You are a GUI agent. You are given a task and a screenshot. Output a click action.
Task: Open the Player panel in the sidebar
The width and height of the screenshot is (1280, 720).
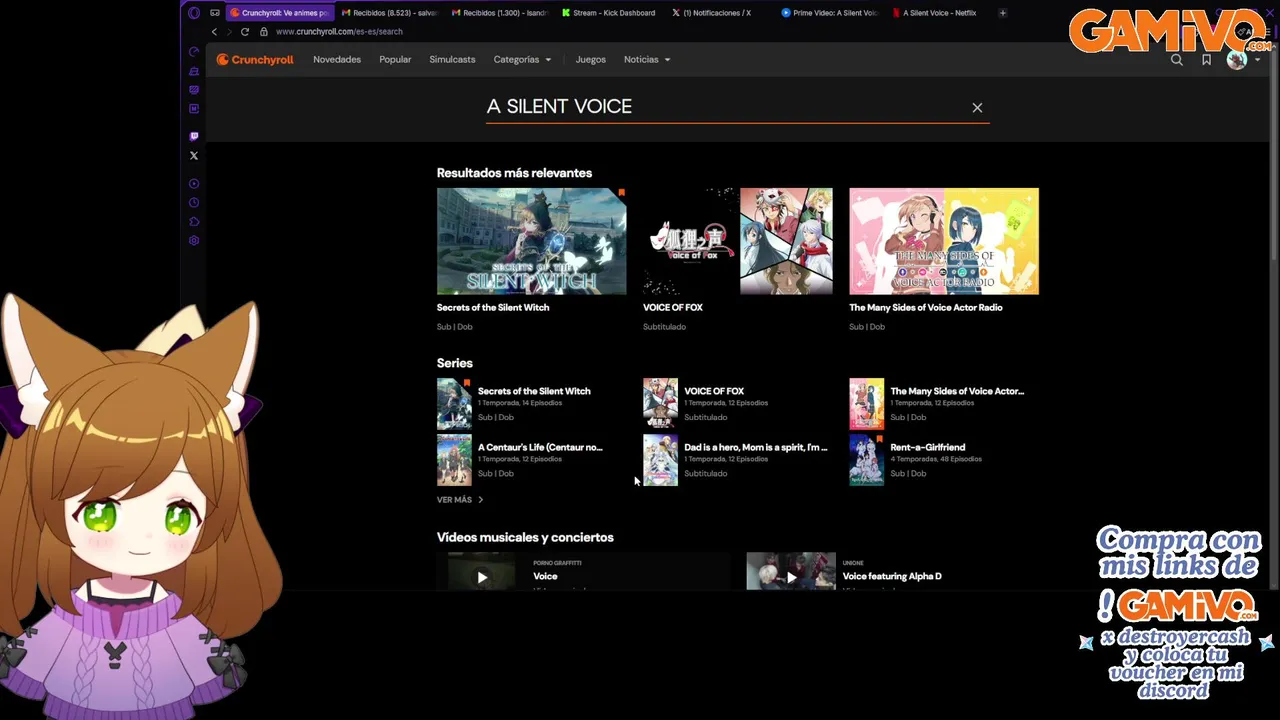[194, 184]
